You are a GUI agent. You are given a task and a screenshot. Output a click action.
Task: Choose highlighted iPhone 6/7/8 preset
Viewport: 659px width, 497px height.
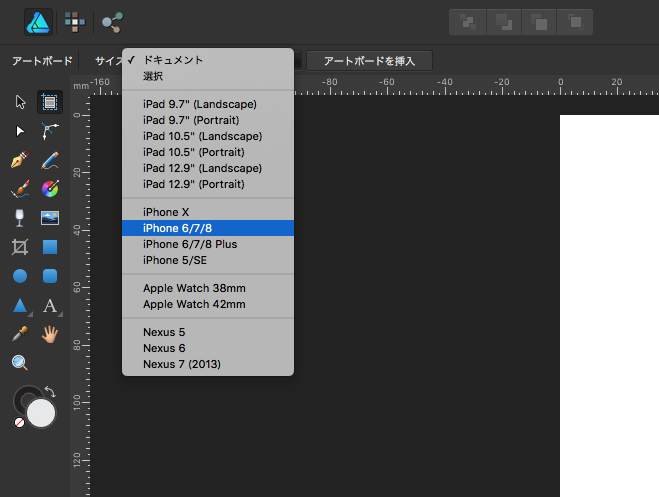tap(208, 228)
